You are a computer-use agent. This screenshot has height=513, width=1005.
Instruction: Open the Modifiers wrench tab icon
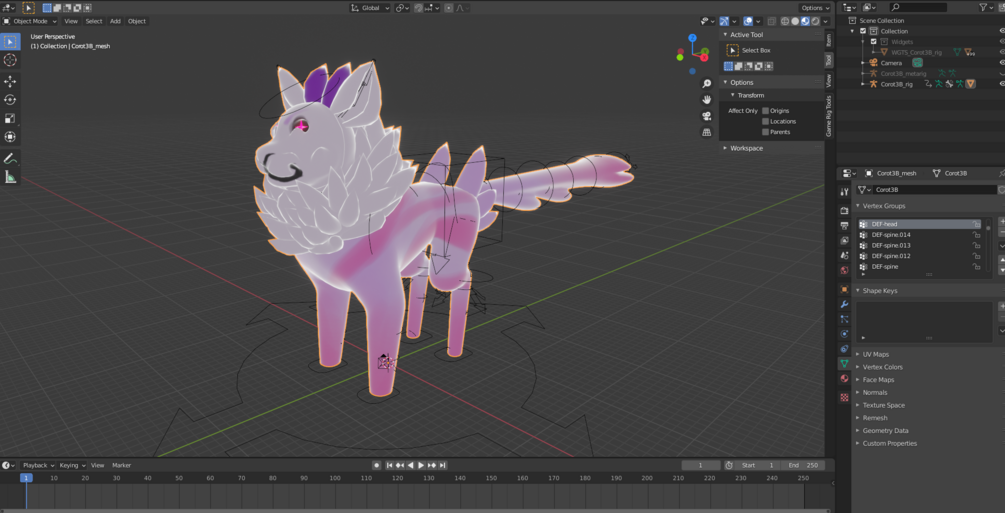(844, 304)
